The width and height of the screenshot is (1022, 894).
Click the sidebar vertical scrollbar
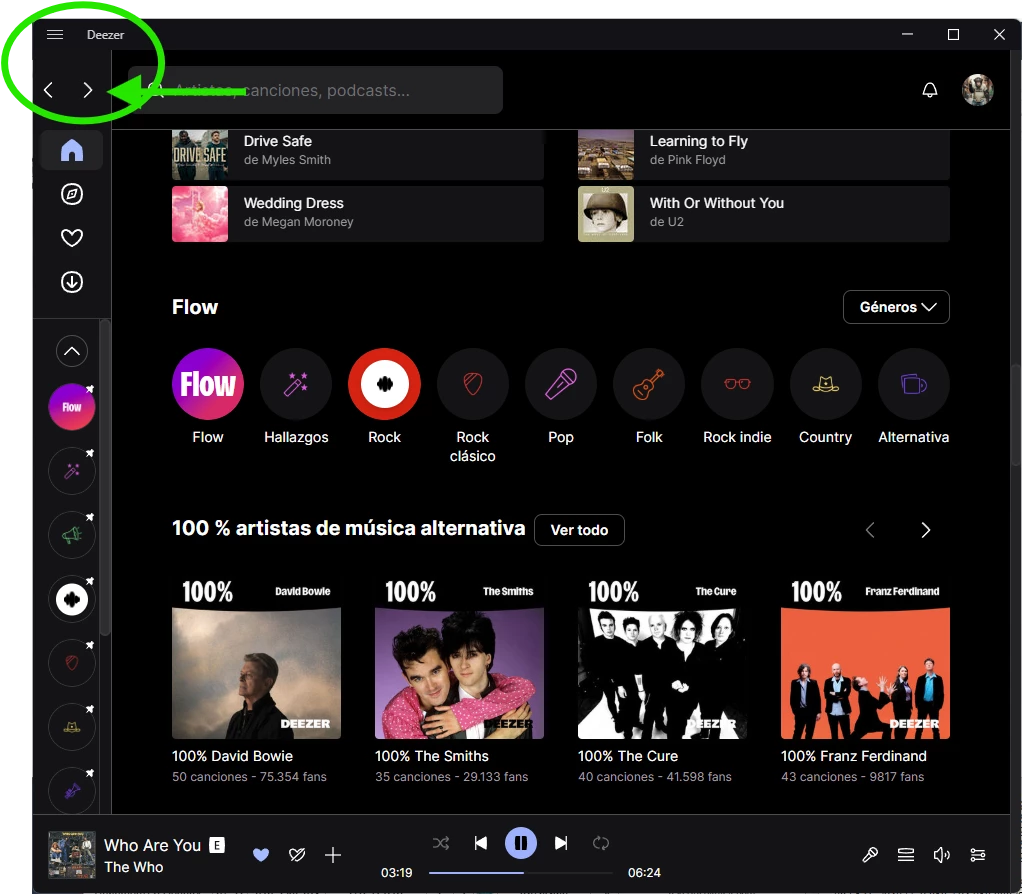pos(105,478)
